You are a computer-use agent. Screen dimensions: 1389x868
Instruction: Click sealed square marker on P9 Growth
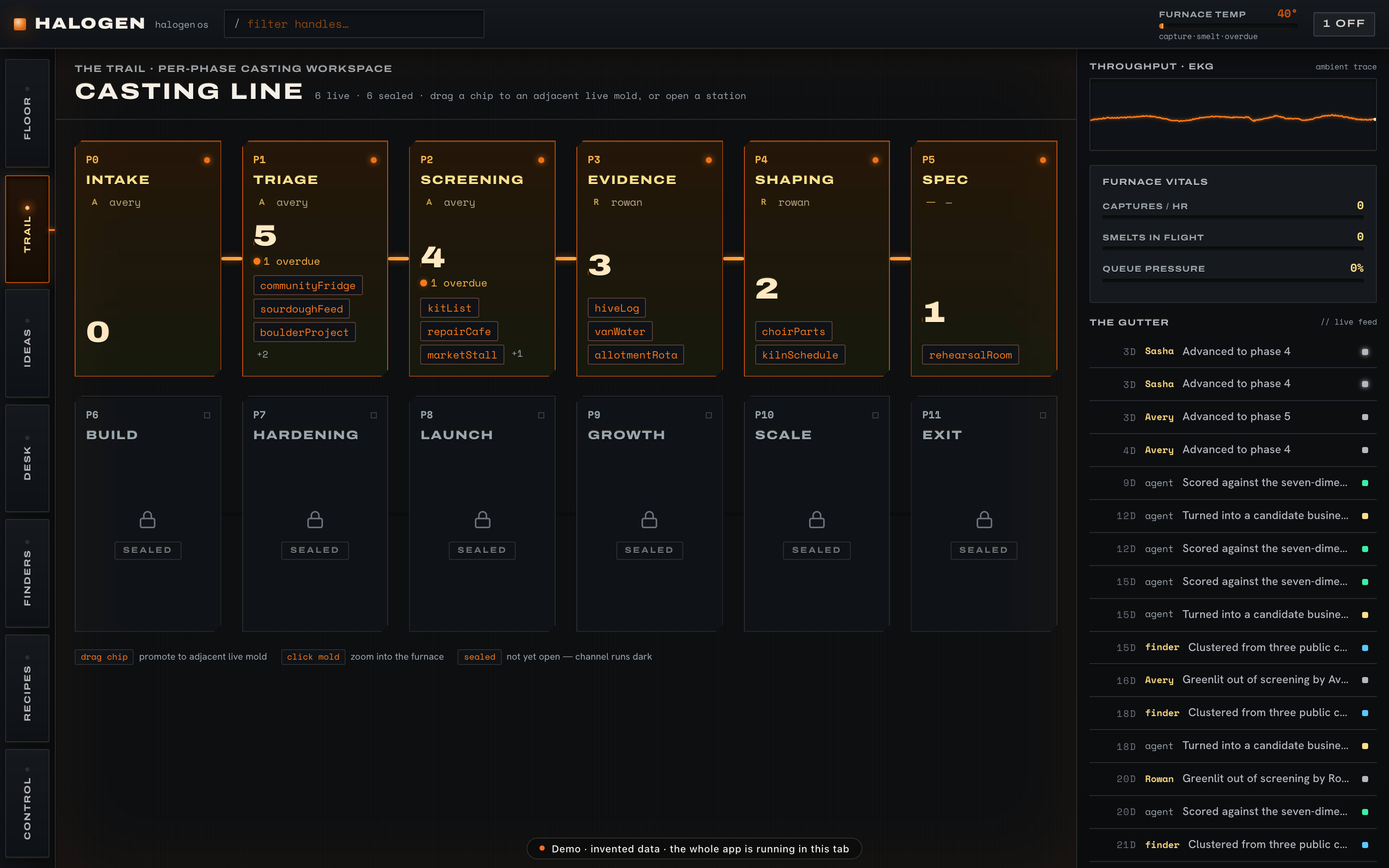coord(708,415)
